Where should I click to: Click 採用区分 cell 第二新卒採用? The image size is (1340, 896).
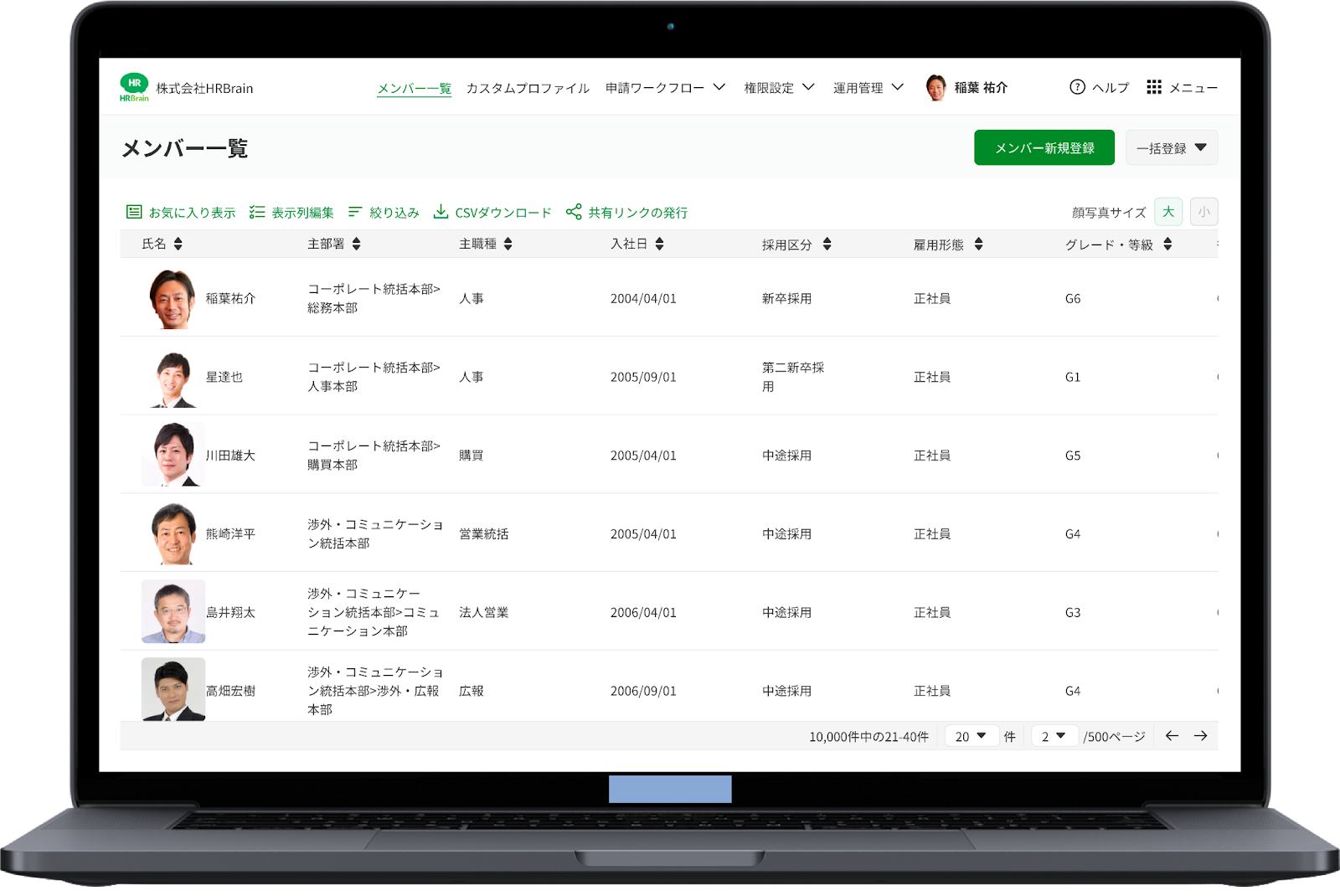click(792, 377)
